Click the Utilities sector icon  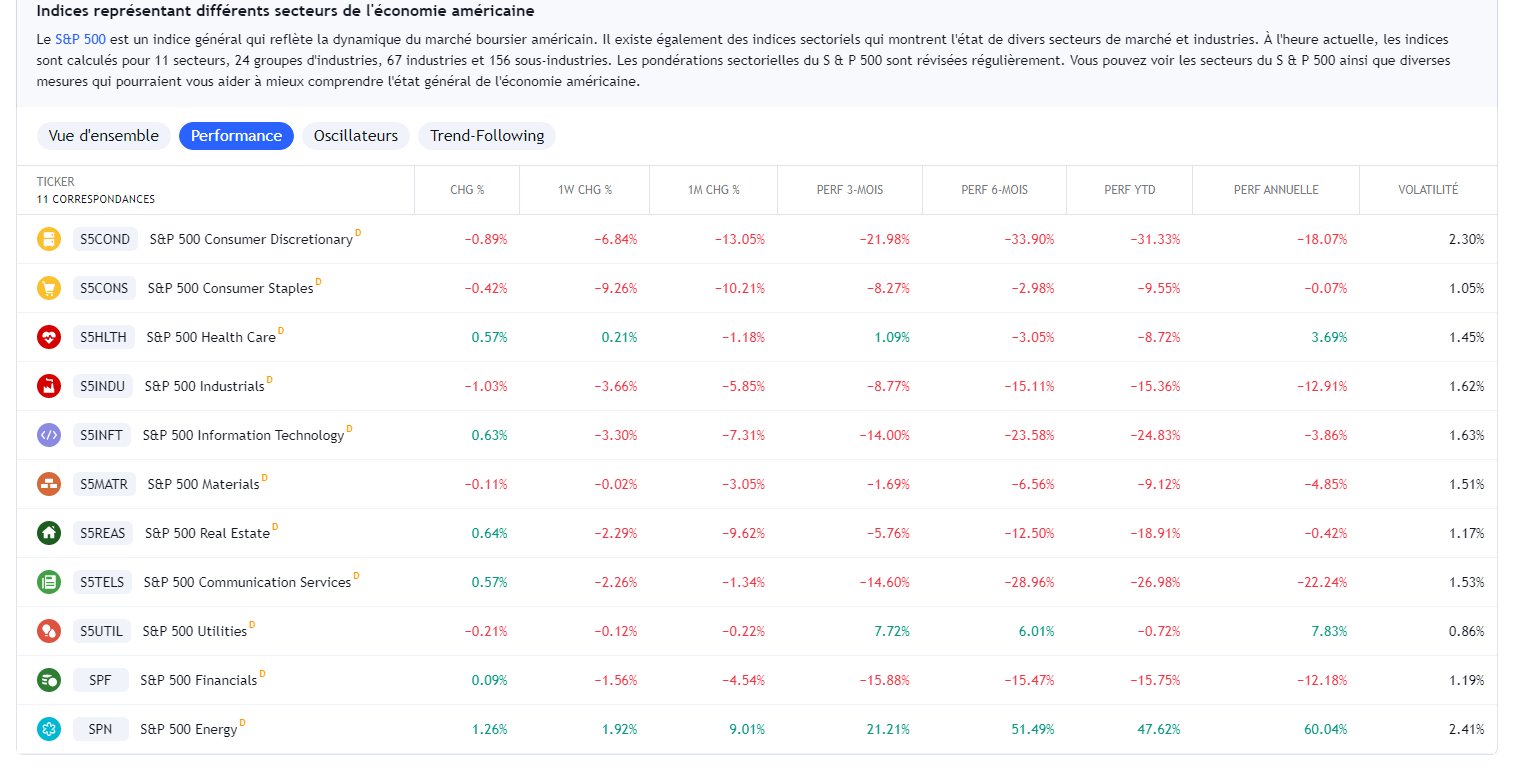click(49, 631)
